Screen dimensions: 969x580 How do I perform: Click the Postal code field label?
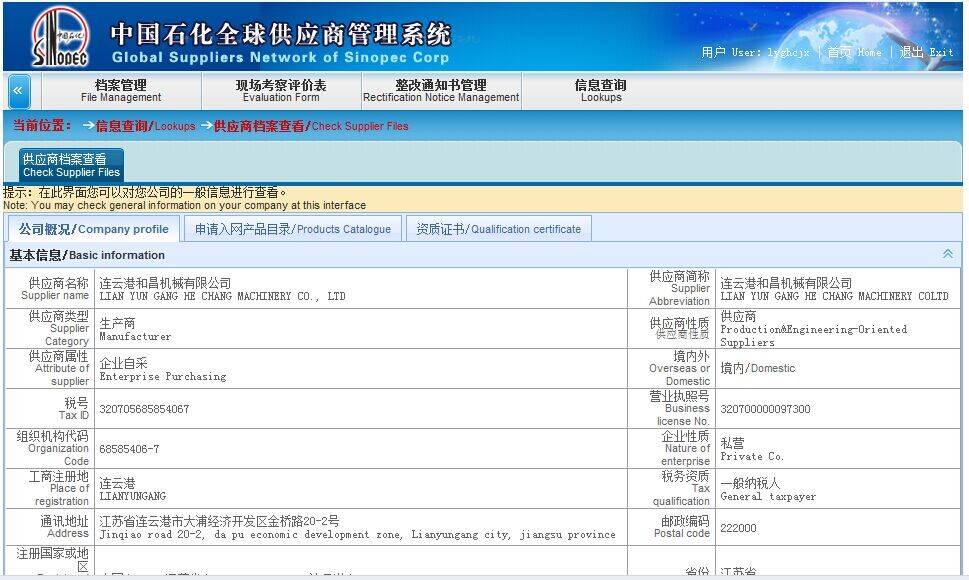(x=682, y=527)
